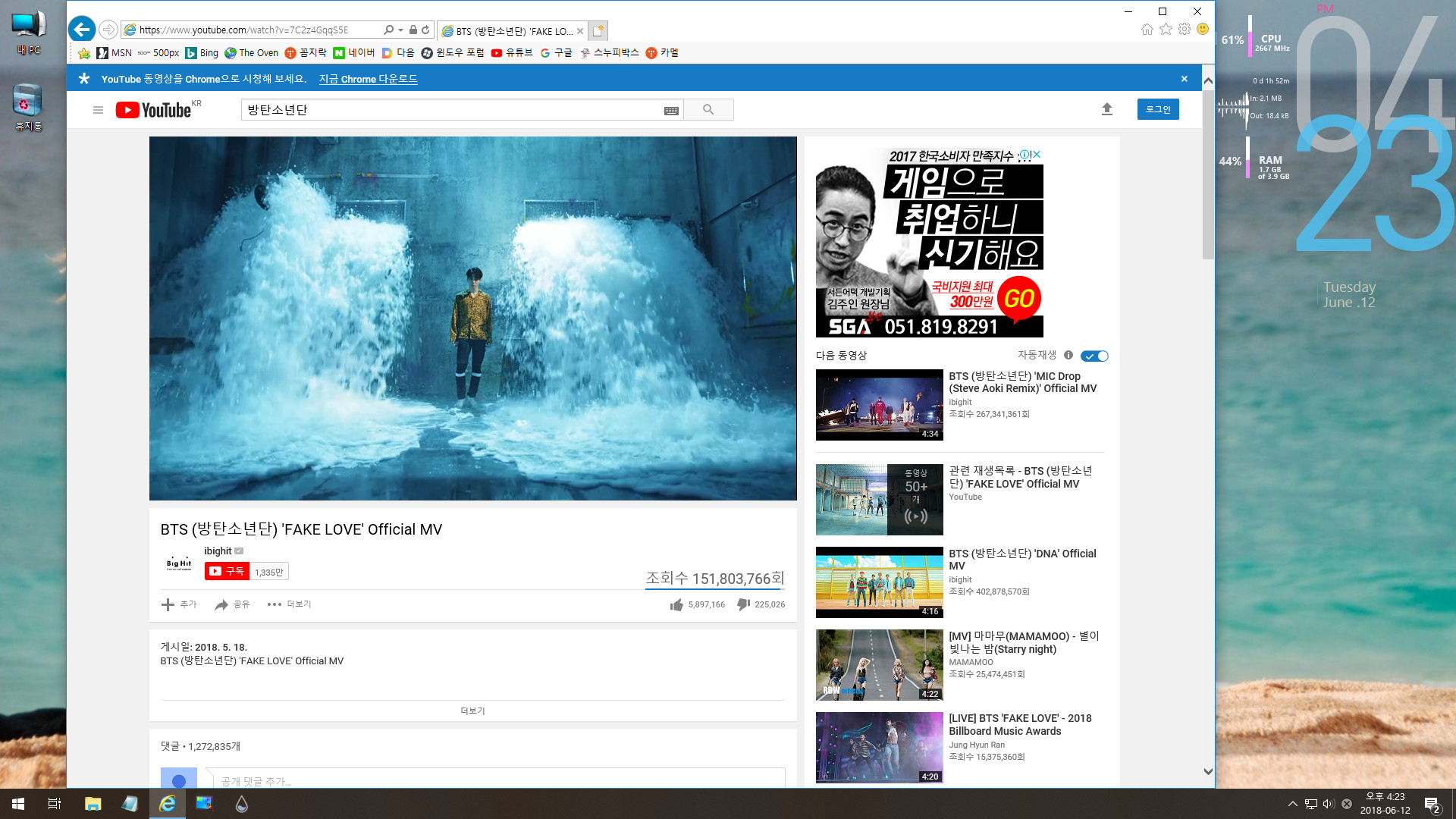Close the BTS FAKE LOVE browser tab

point(580,31)
